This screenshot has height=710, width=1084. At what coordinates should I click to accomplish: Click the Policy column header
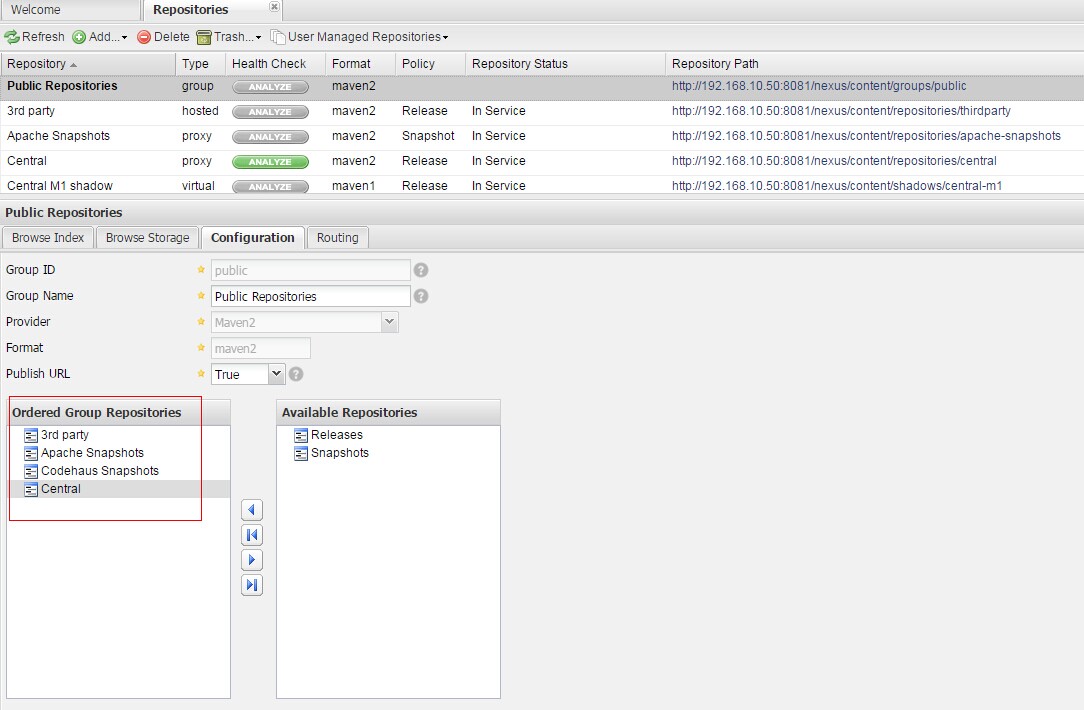click(x=430, y=64)
